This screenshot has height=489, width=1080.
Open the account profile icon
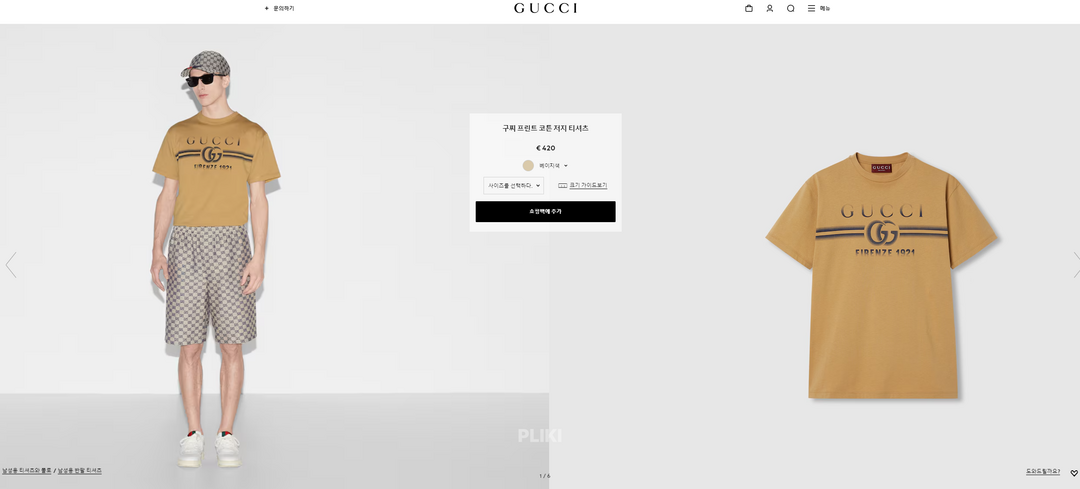769,8
